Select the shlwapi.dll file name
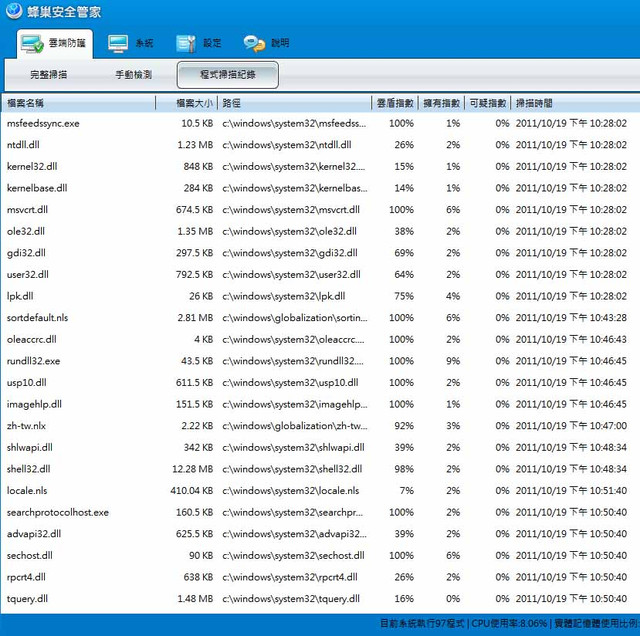Viewport: 640px width, 636px height. tap(30, 448)
